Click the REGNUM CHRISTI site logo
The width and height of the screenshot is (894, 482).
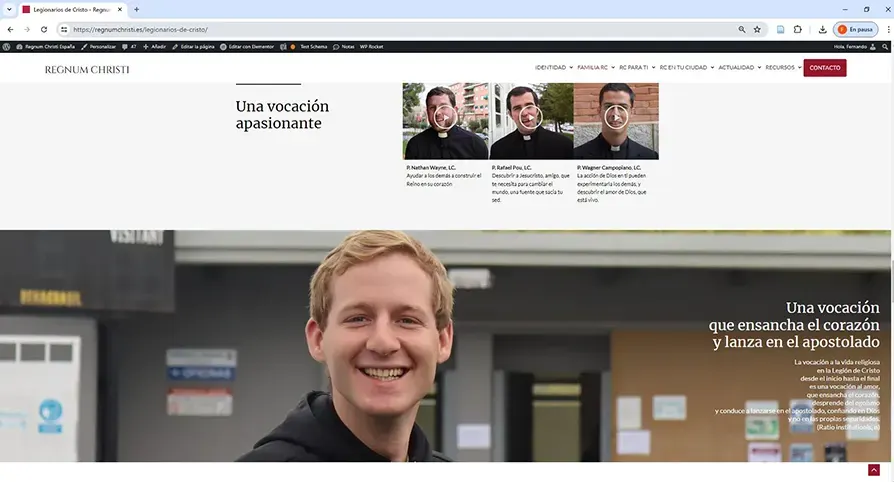pos(87,69)
